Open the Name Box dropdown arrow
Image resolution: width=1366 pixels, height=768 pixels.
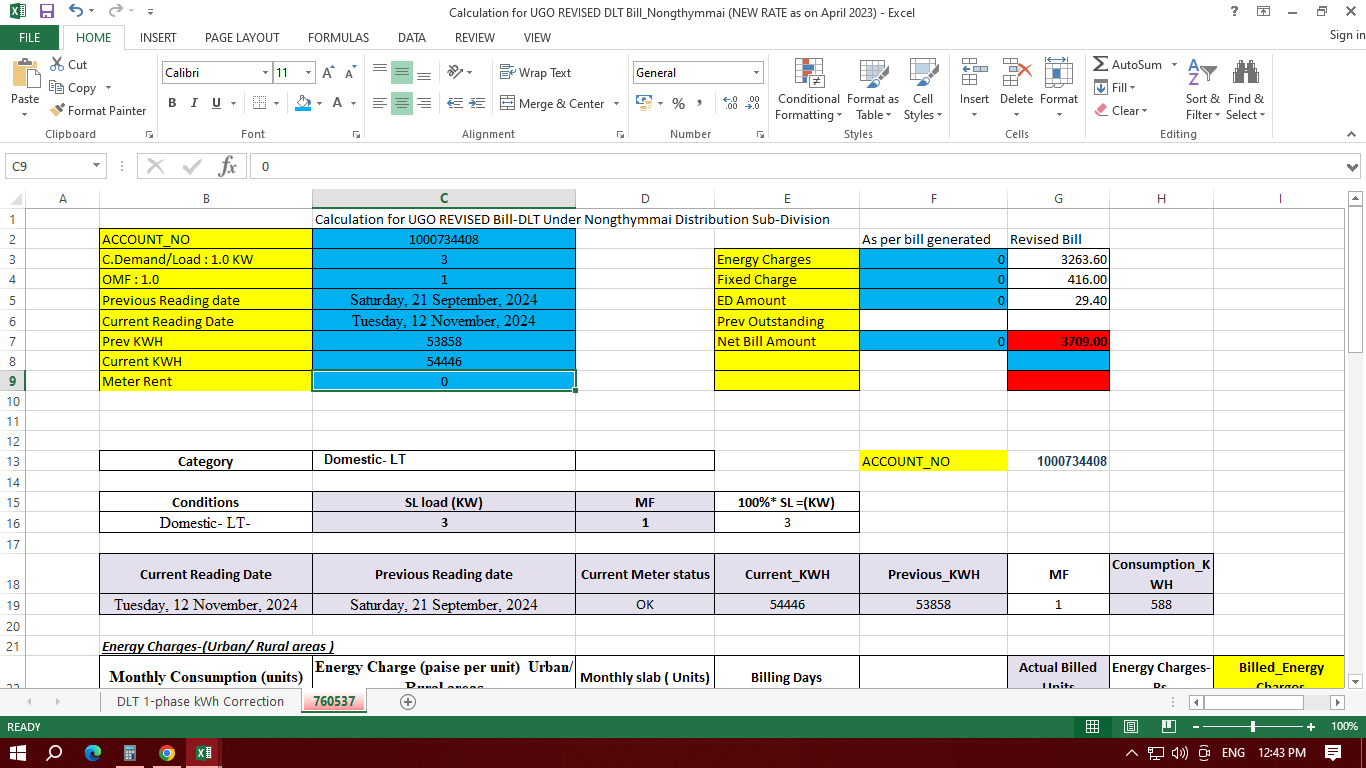coord(97,166)
